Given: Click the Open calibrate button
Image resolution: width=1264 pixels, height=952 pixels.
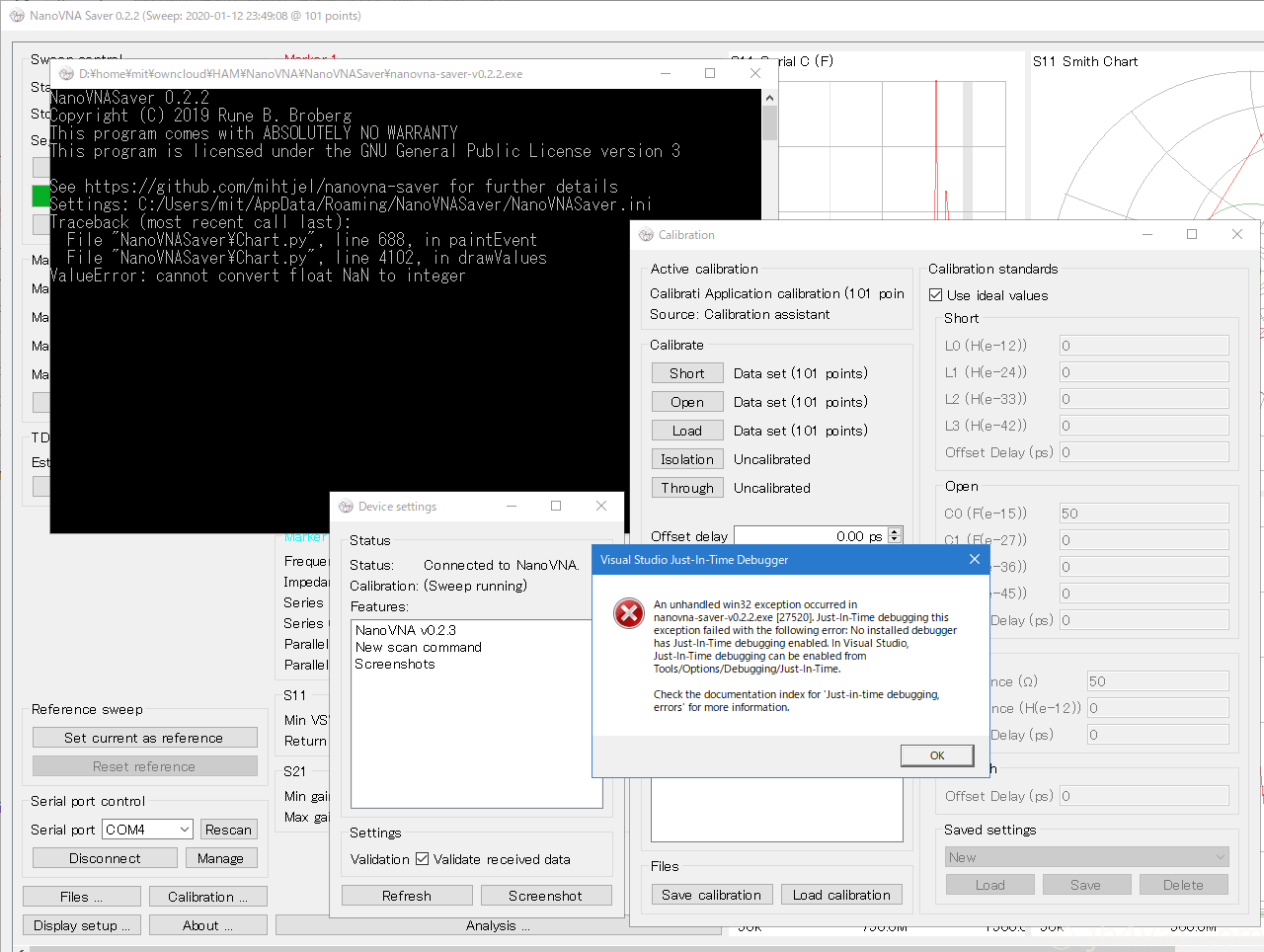Looking at the screenshot, I should coord(687,402).
